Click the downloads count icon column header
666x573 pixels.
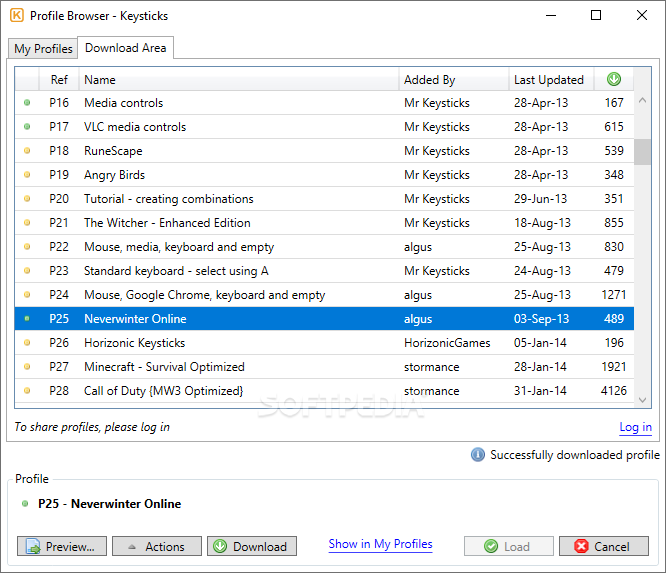point(613,79)
